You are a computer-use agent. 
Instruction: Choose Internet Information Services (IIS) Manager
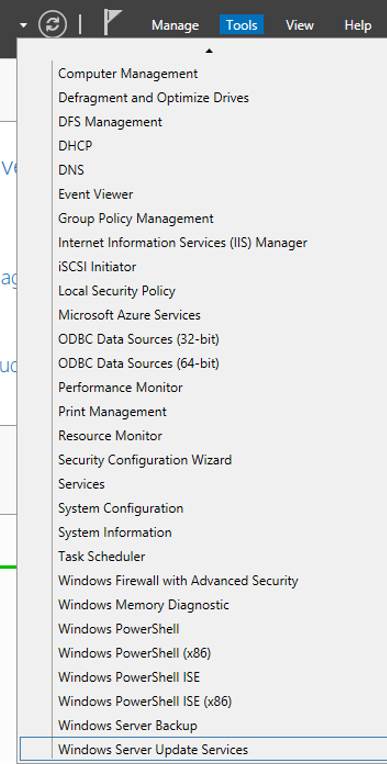pyautogui.click(x=182, y=242)
